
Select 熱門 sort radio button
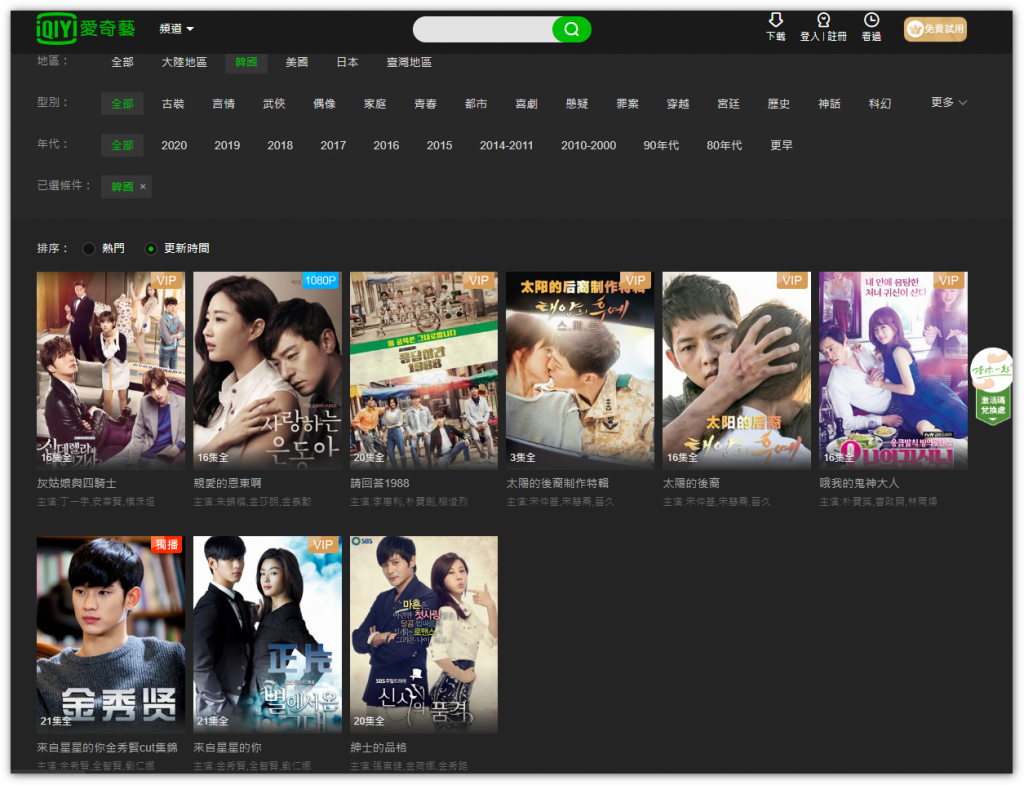click(89, 249)
